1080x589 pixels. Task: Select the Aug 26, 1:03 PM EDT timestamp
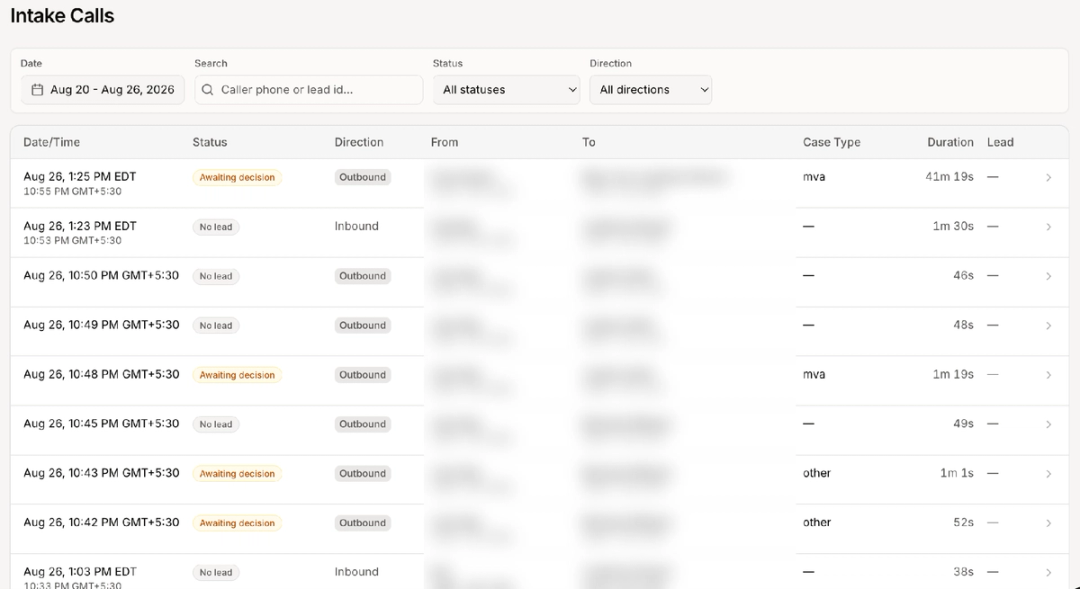80,572
